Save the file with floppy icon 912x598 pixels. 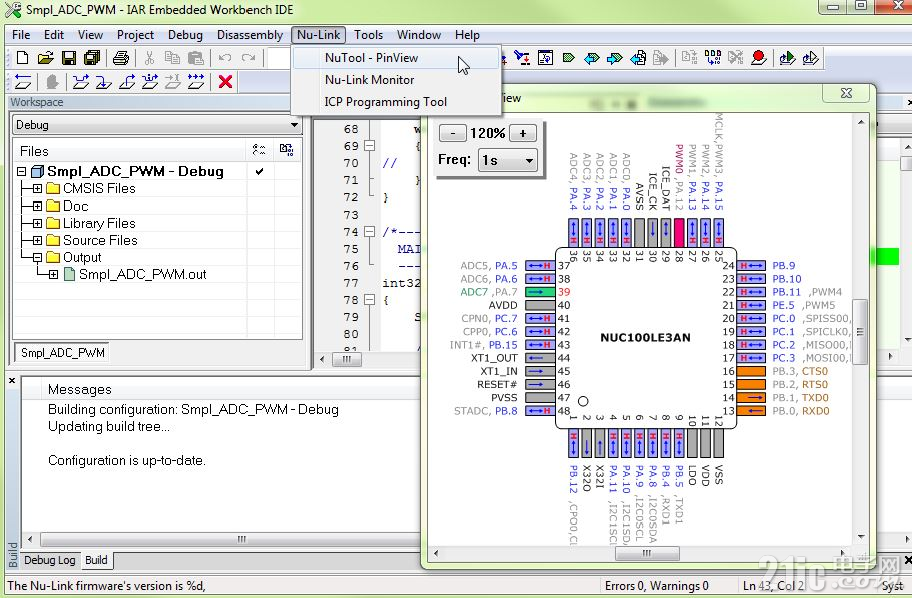pyautogui.click(x=69, y=58)
